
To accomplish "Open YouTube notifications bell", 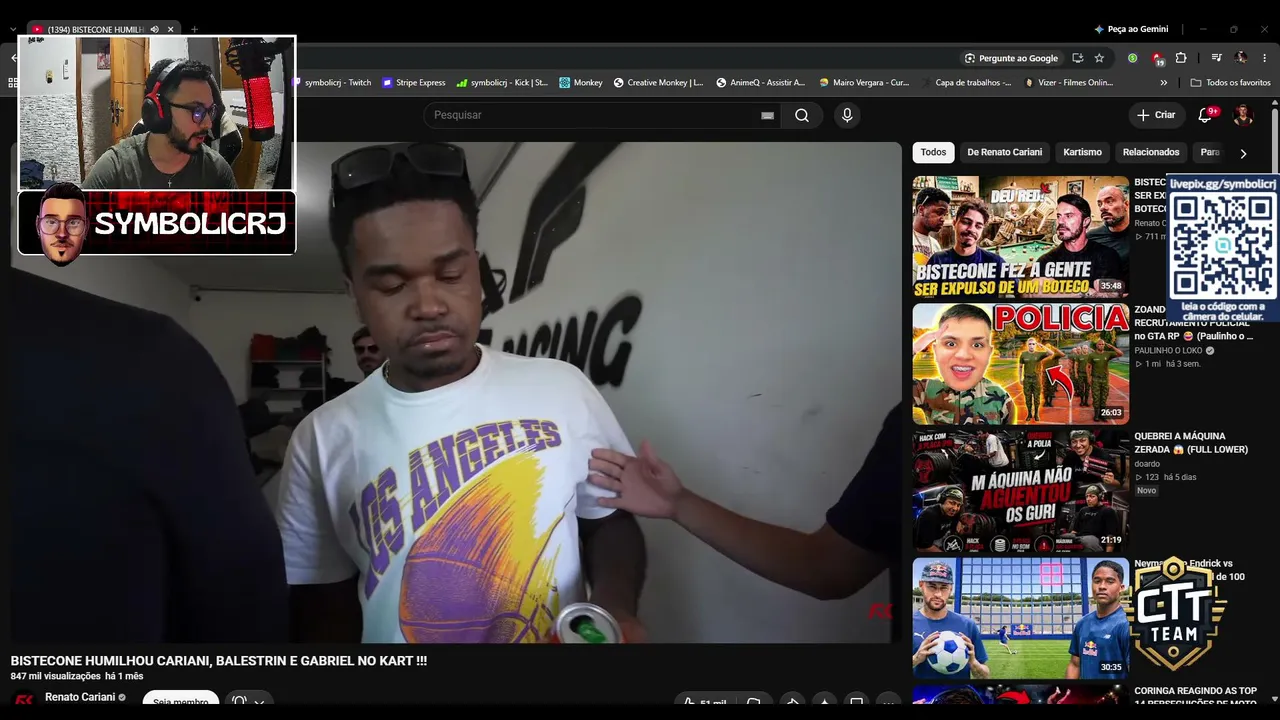I will 1205,115.
